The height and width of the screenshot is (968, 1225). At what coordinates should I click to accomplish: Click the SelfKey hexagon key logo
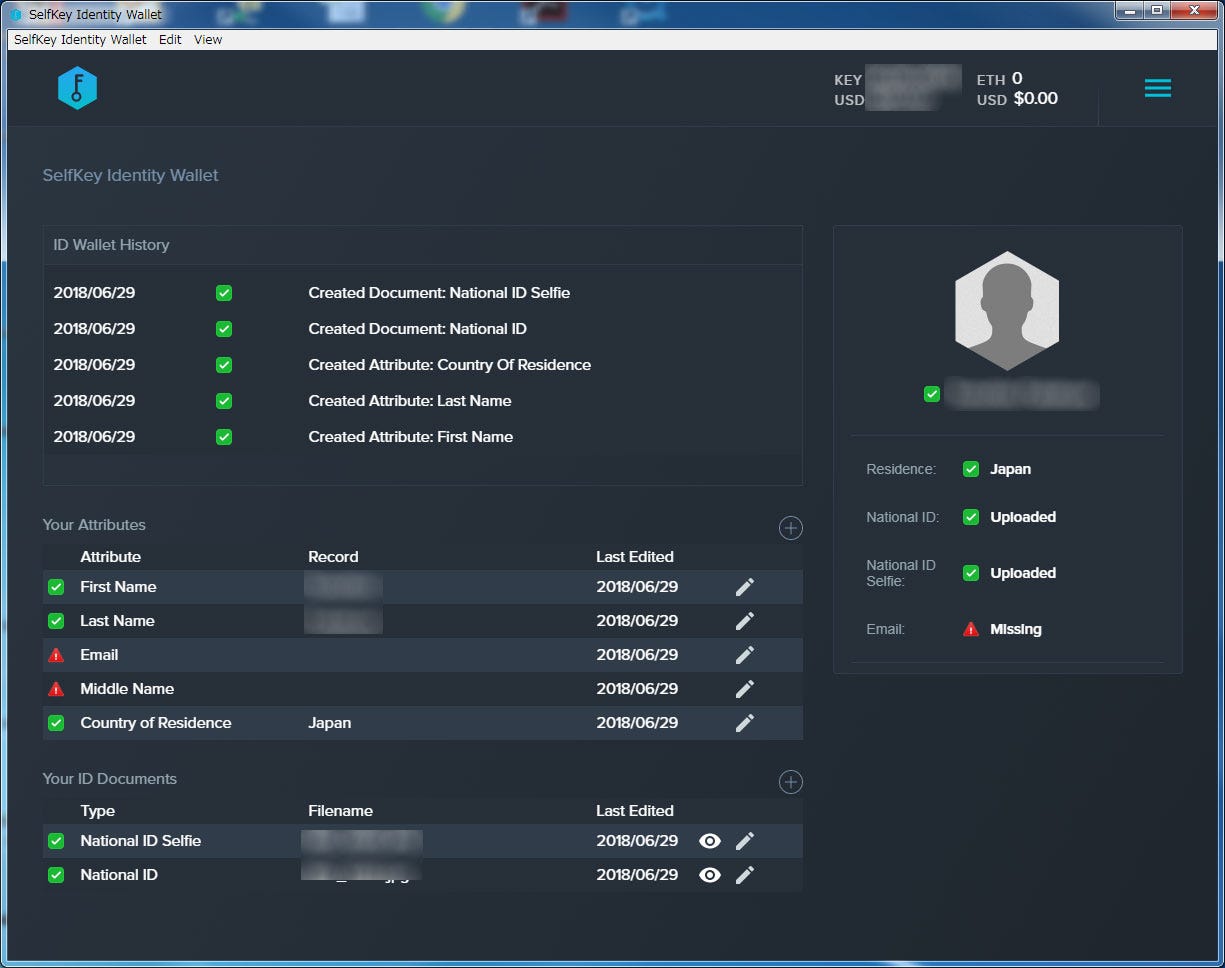tap(77, 88)
